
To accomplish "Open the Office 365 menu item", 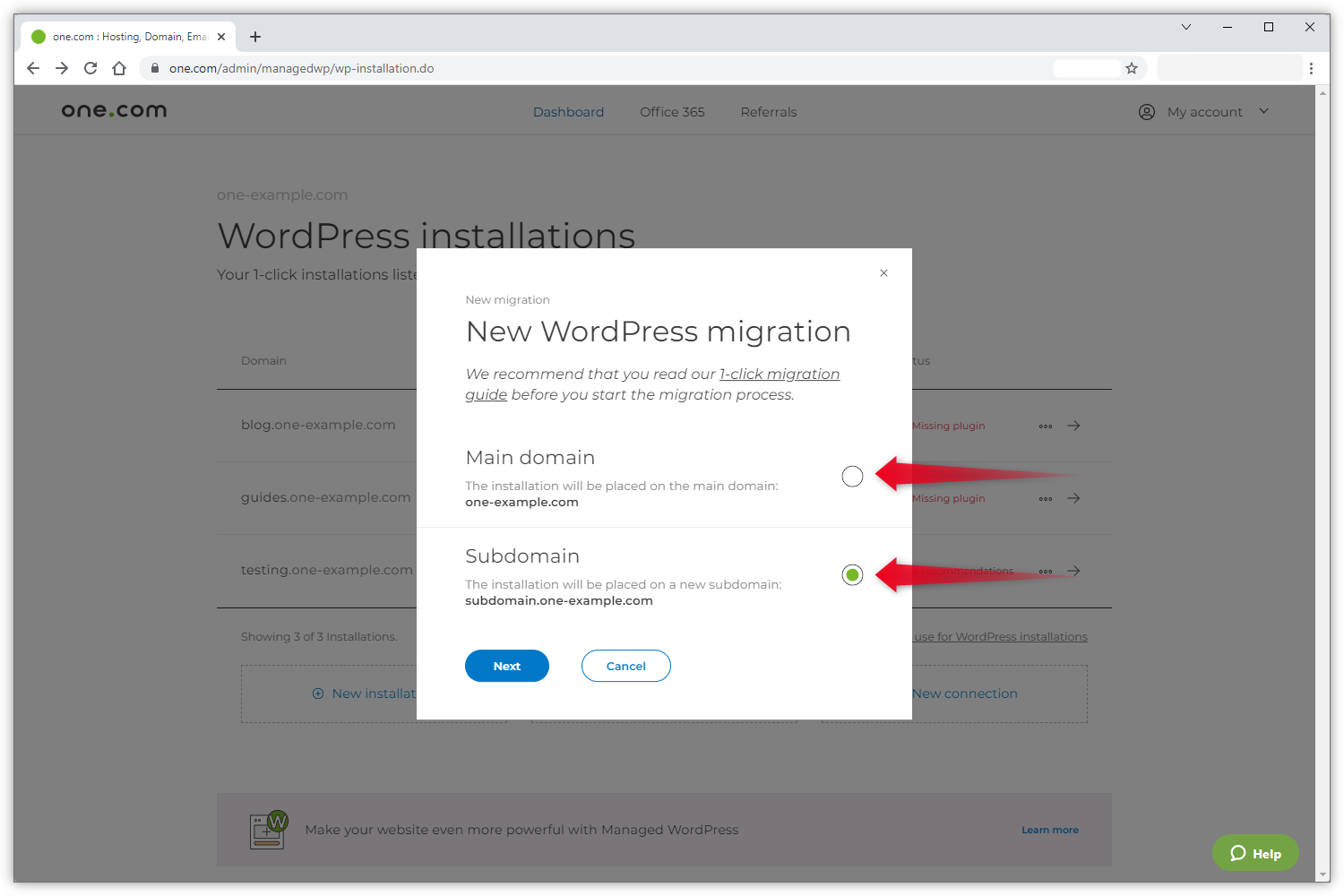I will coord(672,112).
